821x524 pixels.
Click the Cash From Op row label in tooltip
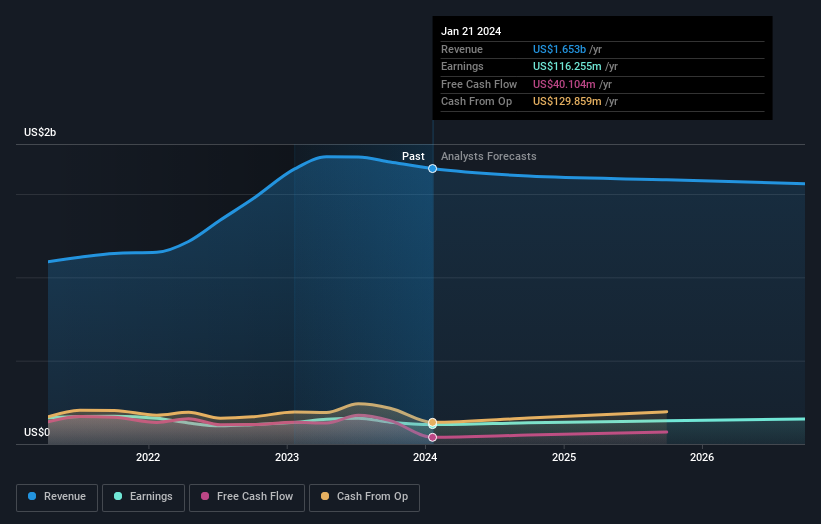click(476, 102)
